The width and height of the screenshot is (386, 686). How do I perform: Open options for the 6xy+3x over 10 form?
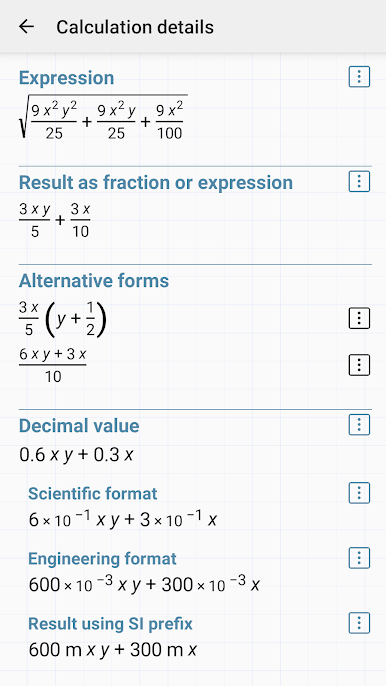[x=359, y=365]
